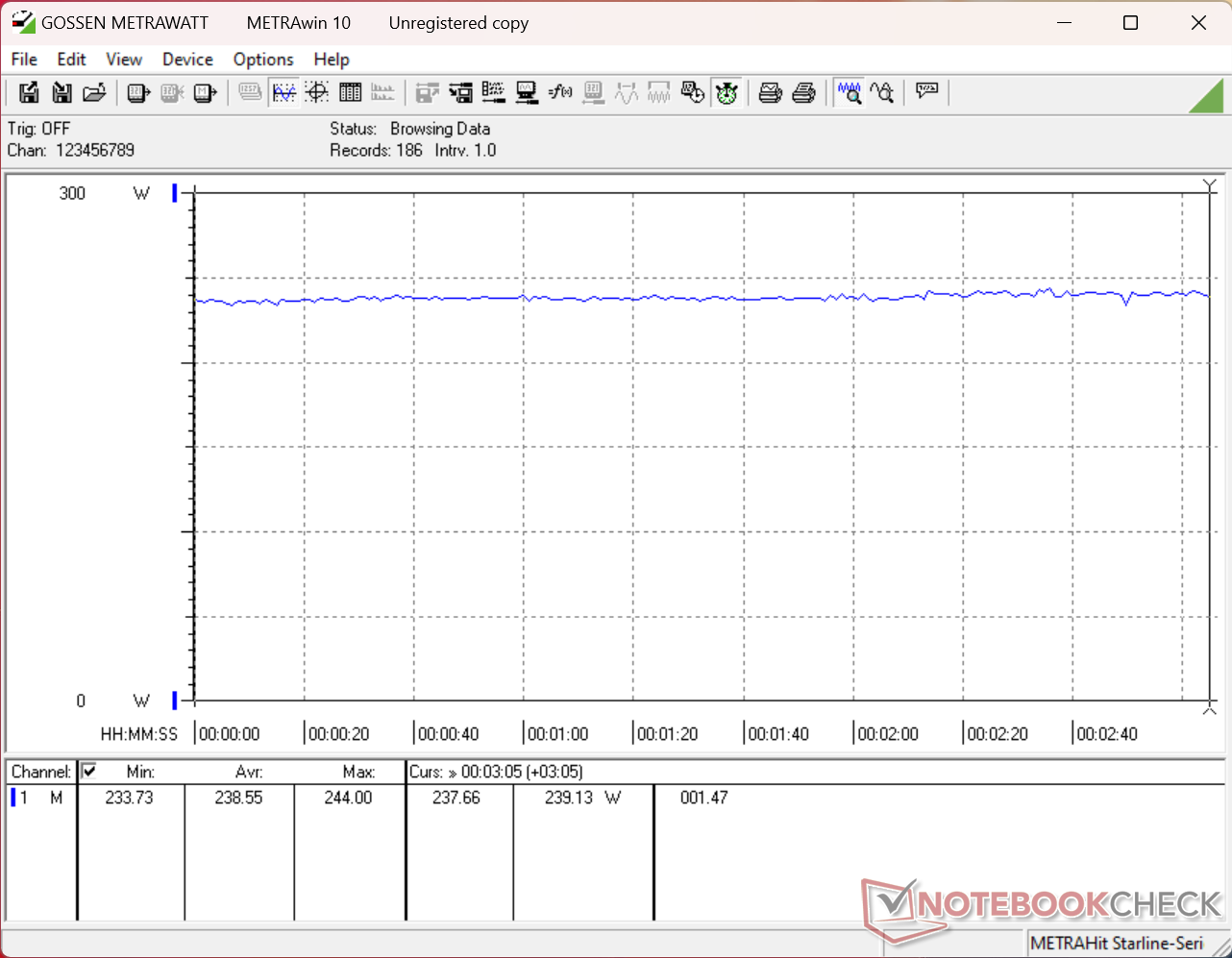Click the difference value 001.47
The width and height of the screenshot is (1232, 958).
point(704,798)
